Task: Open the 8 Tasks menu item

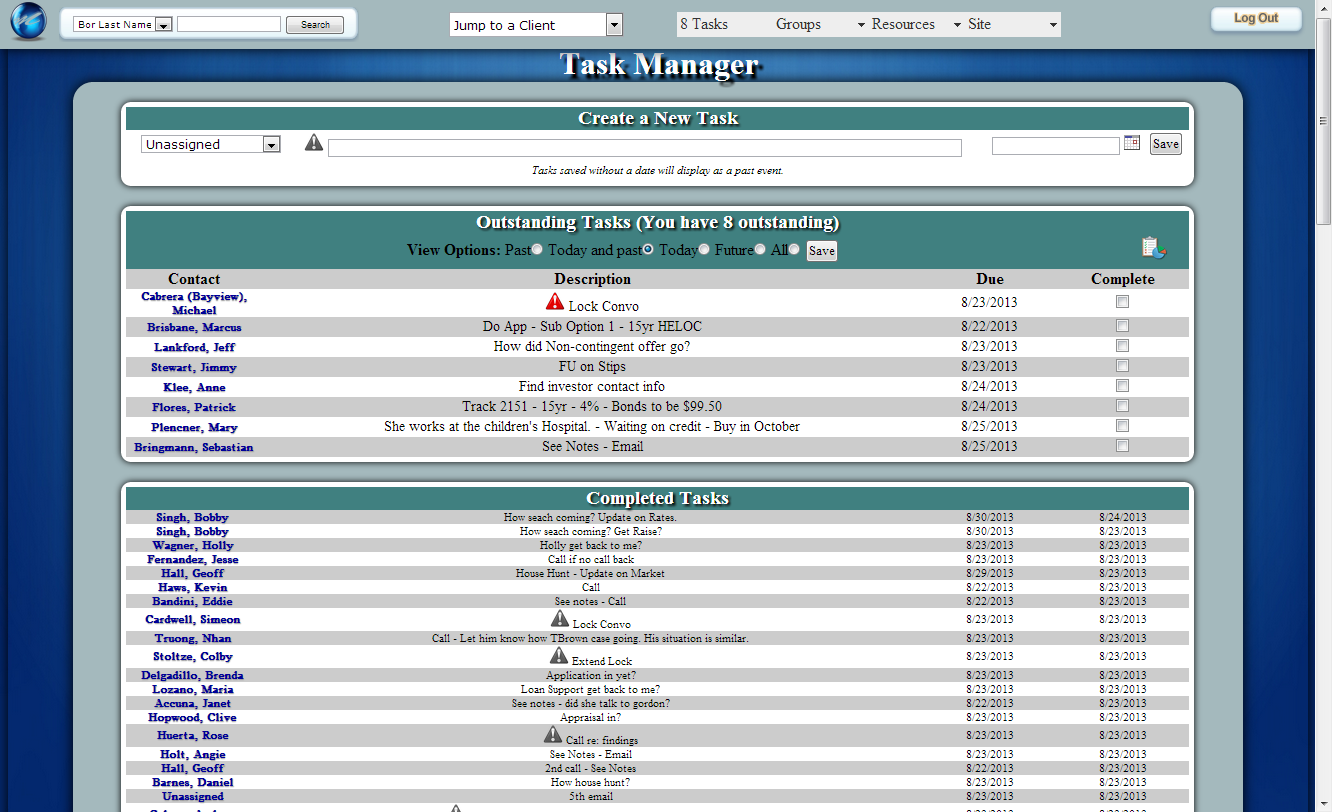Action: pos(704,24)
